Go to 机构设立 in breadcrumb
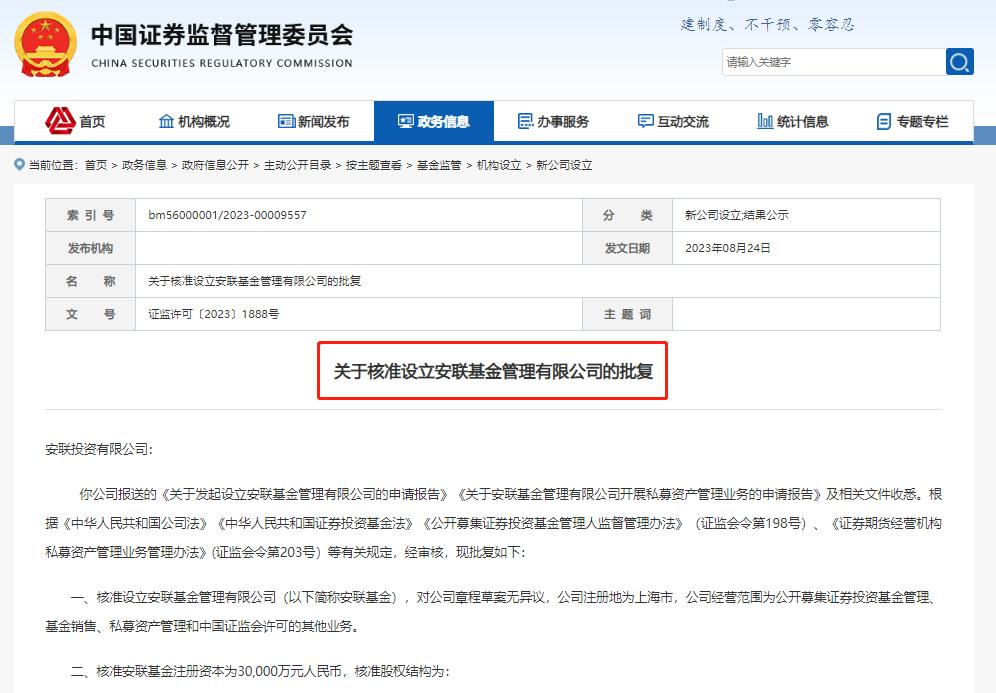This screenshot has width=996, height=693. point(499,165)
